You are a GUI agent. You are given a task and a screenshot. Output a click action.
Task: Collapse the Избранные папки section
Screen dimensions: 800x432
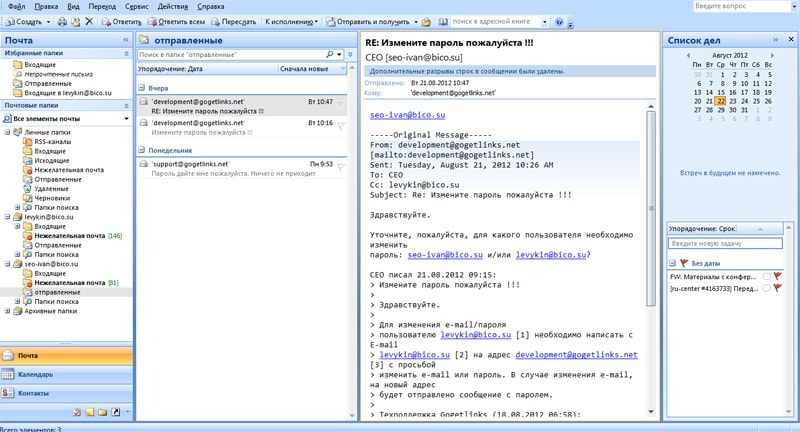coord(126,53)
